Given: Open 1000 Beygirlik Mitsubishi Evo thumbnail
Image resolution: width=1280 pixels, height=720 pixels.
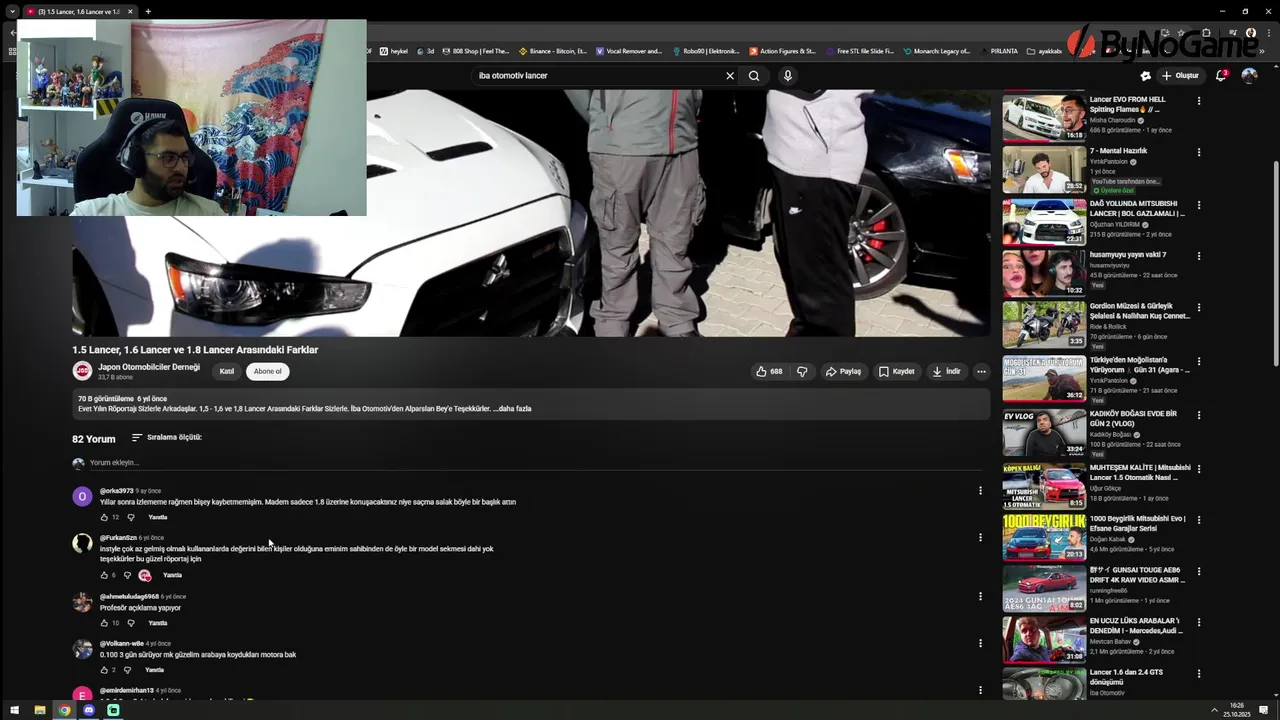Looking at the screenshot, I should (1044, 537).
